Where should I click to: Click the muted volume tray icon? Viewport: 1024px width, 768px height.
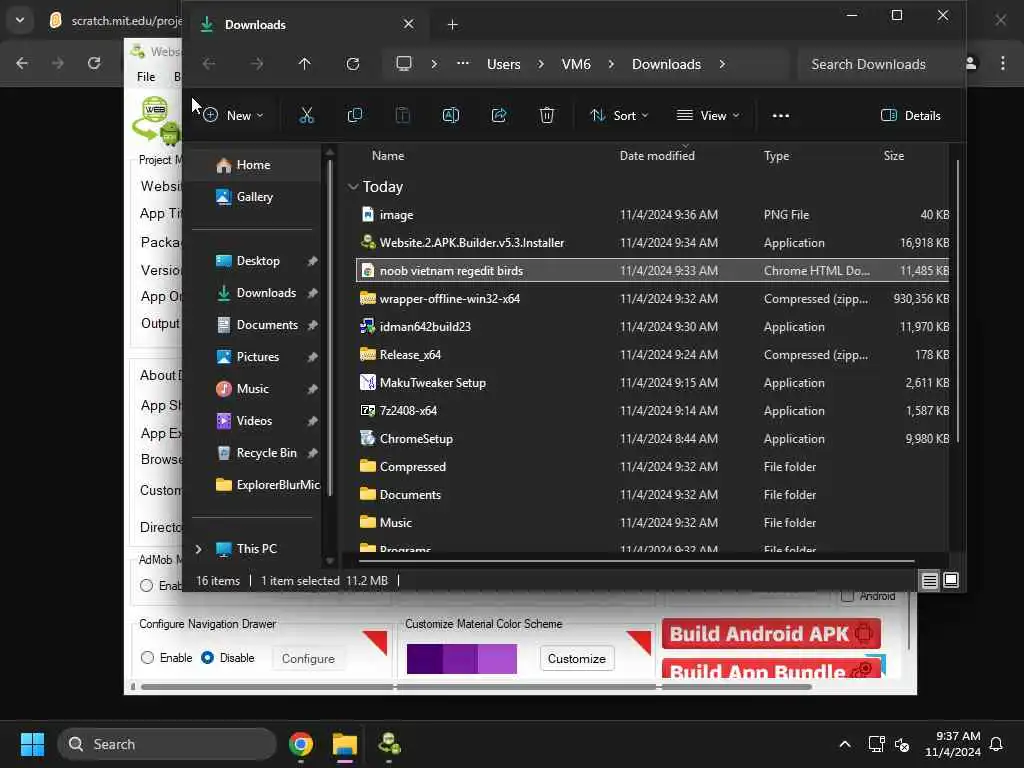(x=903, y=744)
